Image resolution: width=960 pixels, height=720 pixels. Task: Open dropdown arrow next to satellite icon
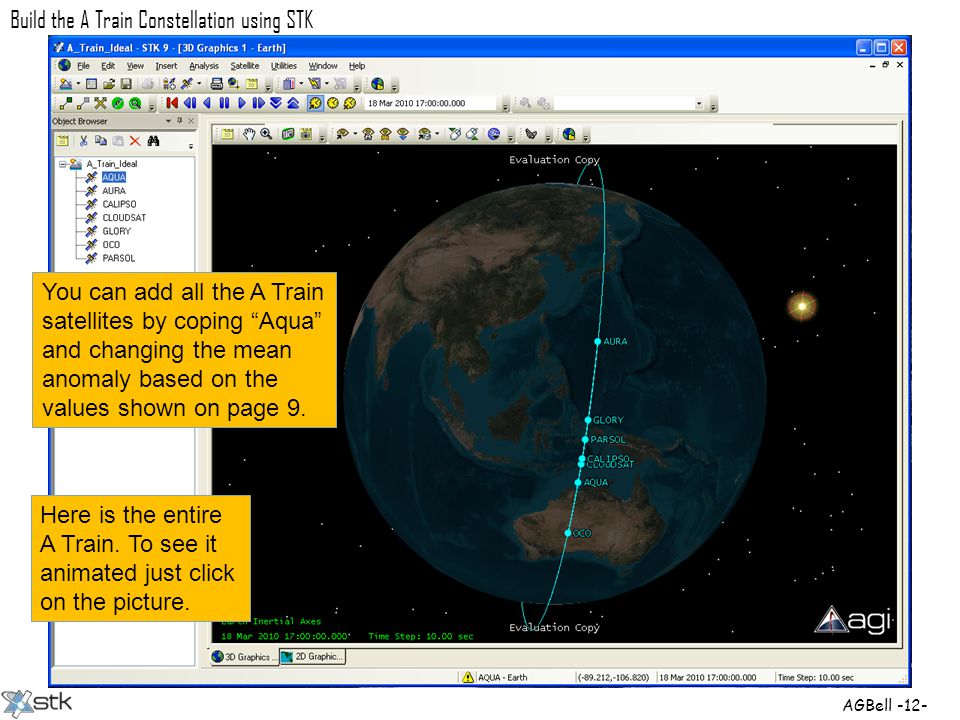click(x=198, y=84)
